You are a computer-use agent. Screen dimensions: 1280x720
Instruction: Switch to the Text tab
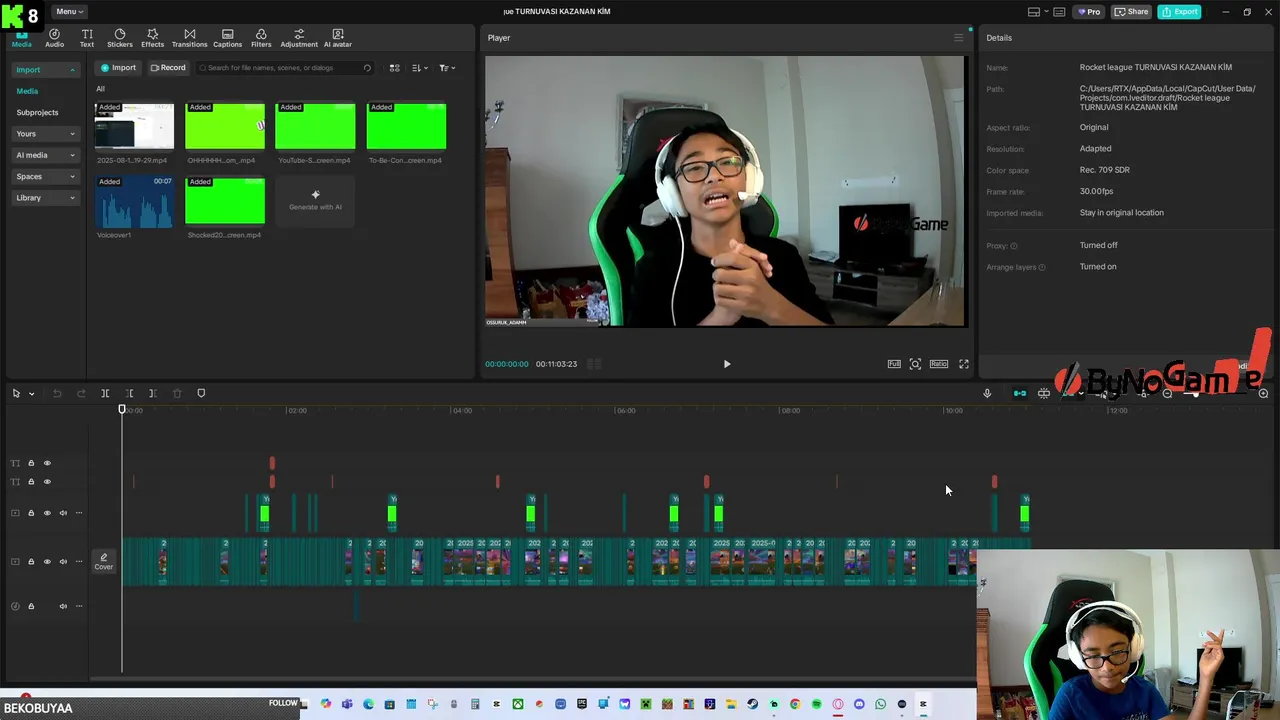point(87,38)
